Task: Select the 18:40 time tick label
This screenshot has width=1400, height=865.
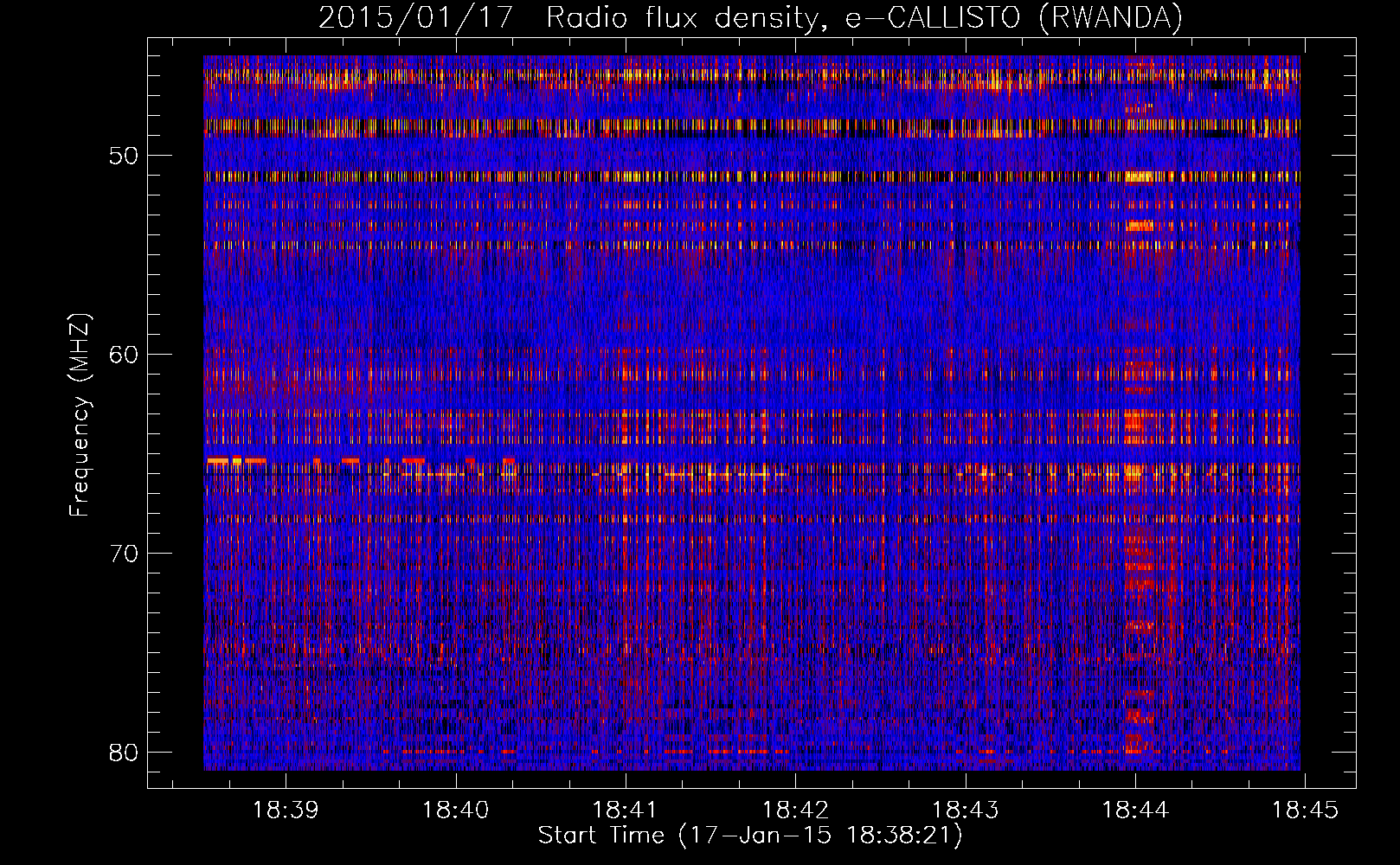Action: coord(455,811)
